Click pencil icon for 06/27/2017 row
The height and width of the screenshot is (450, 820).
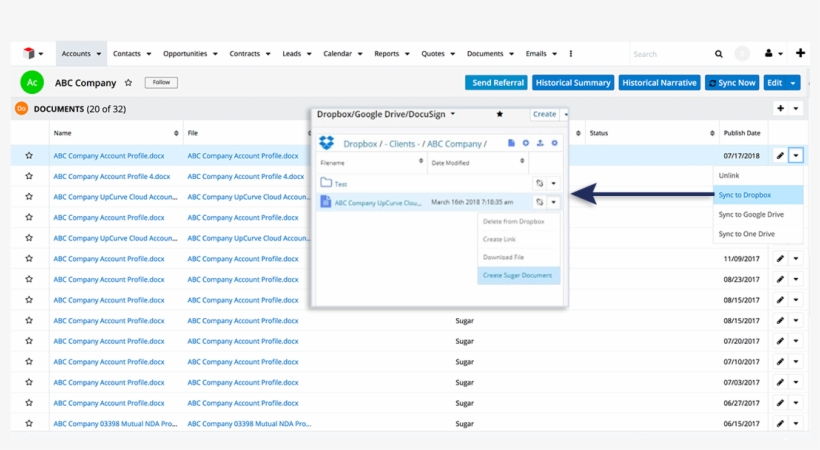click(780, 403)
